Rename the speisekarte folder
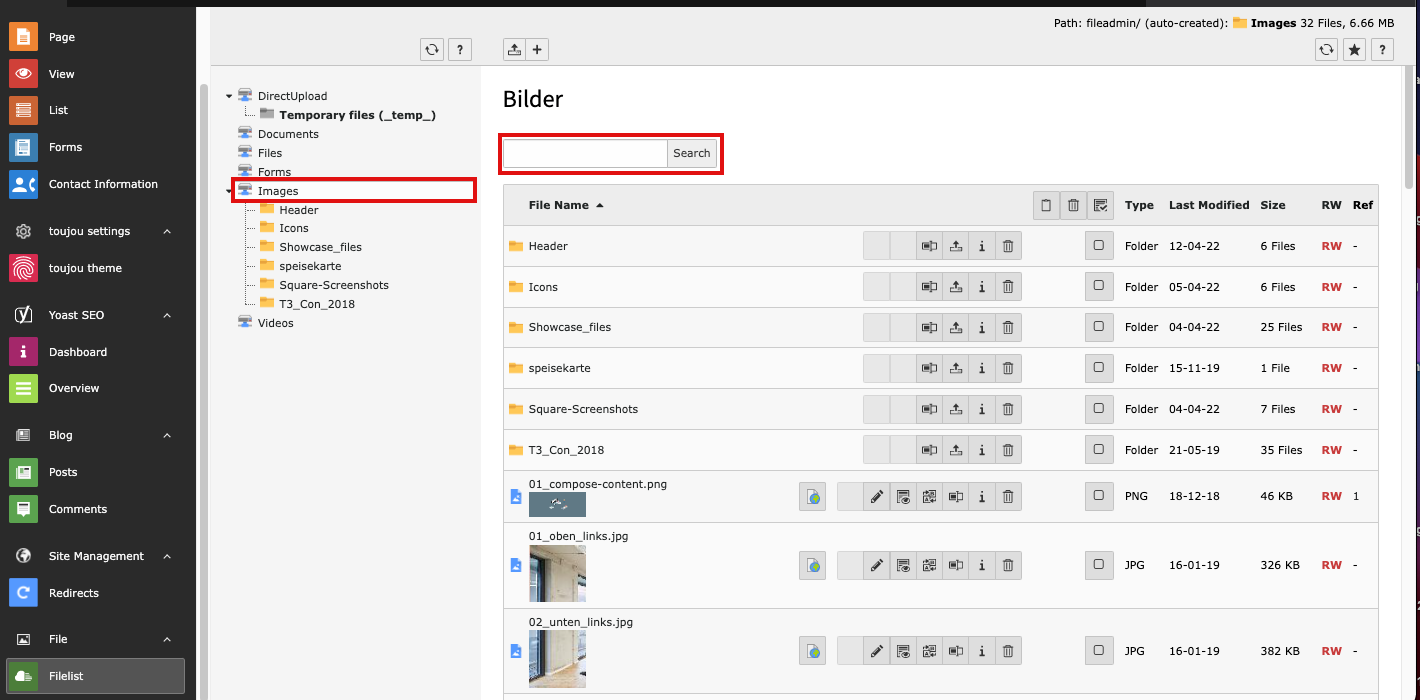1420x700 pixels. (x=929, y=368)
